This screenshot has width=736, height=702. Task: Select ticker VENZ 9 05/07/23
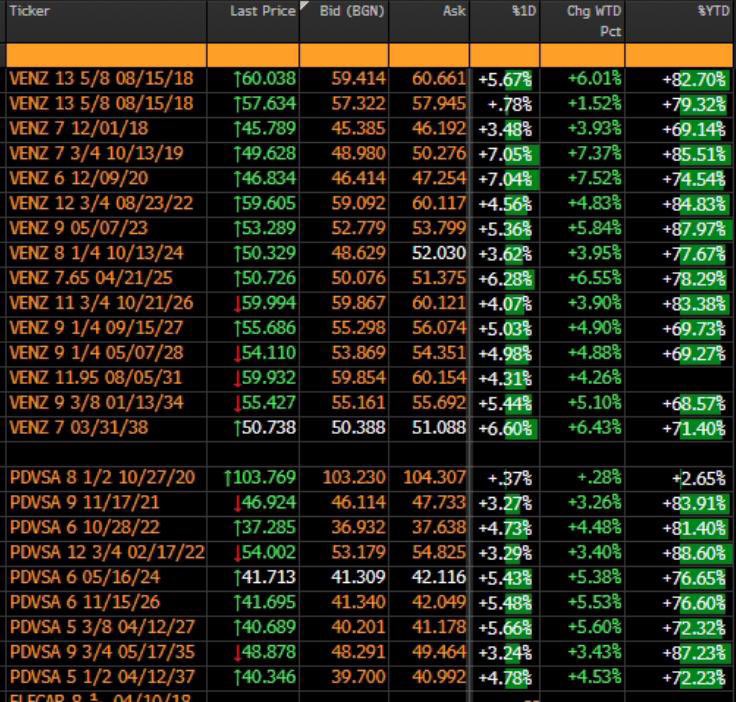point(78,228)
